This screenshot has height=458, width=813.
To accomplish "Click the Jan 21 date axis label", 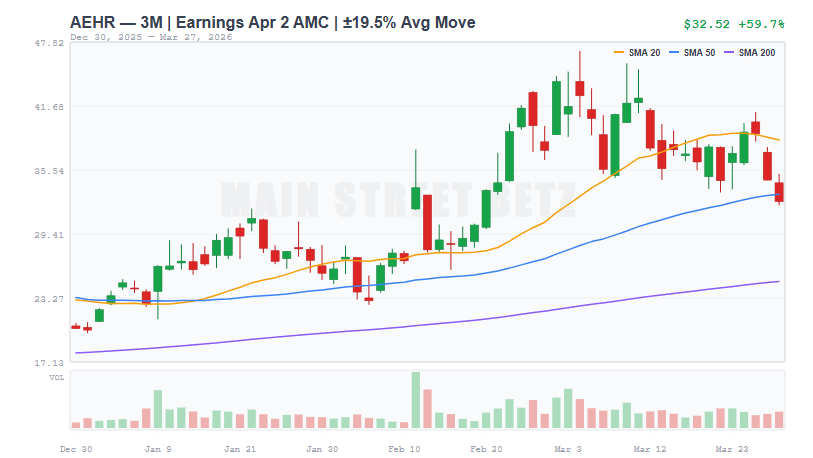I will click(x=240, y=449).
